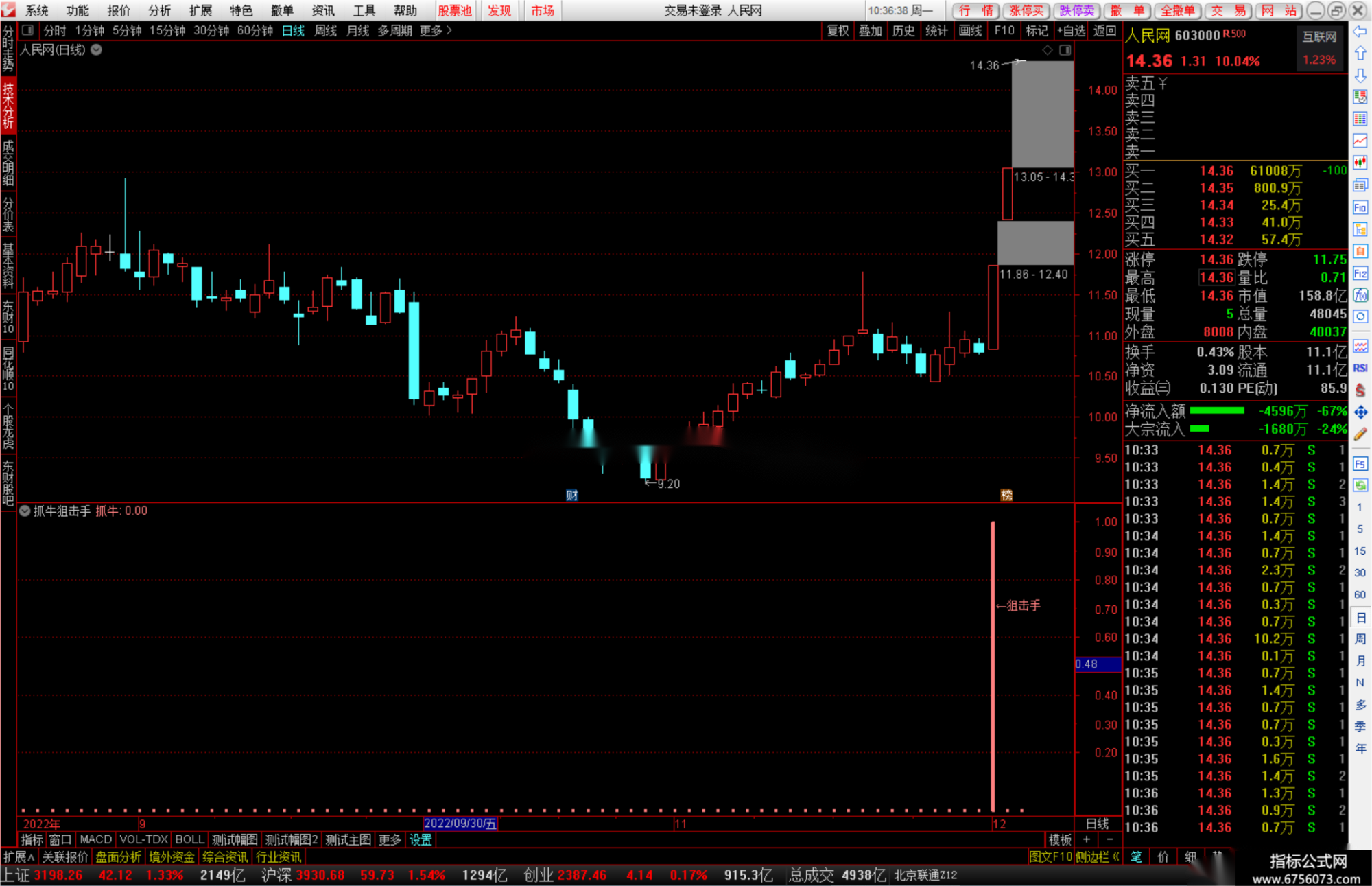
Task: Expand the 扩展 bottom panel
Action: click(x=19, y=857)
